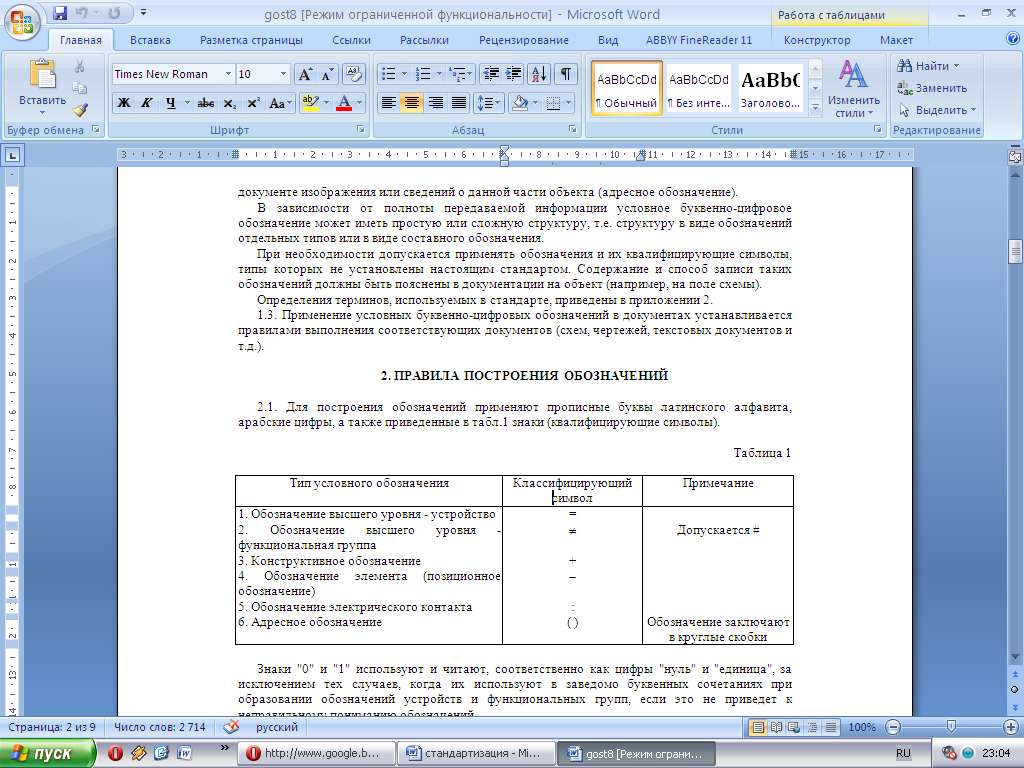Screen dimensions: 1024x768
Task: Increase paragraph indent
Action: 514,74
